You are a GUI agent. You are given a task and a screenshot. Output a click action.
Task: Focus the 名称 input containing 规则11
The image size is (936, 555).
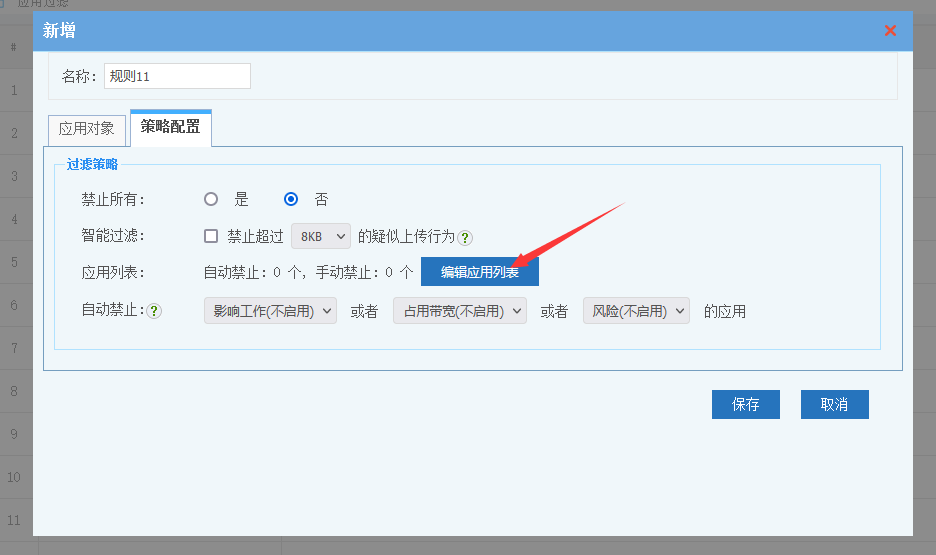coord(177,76)
